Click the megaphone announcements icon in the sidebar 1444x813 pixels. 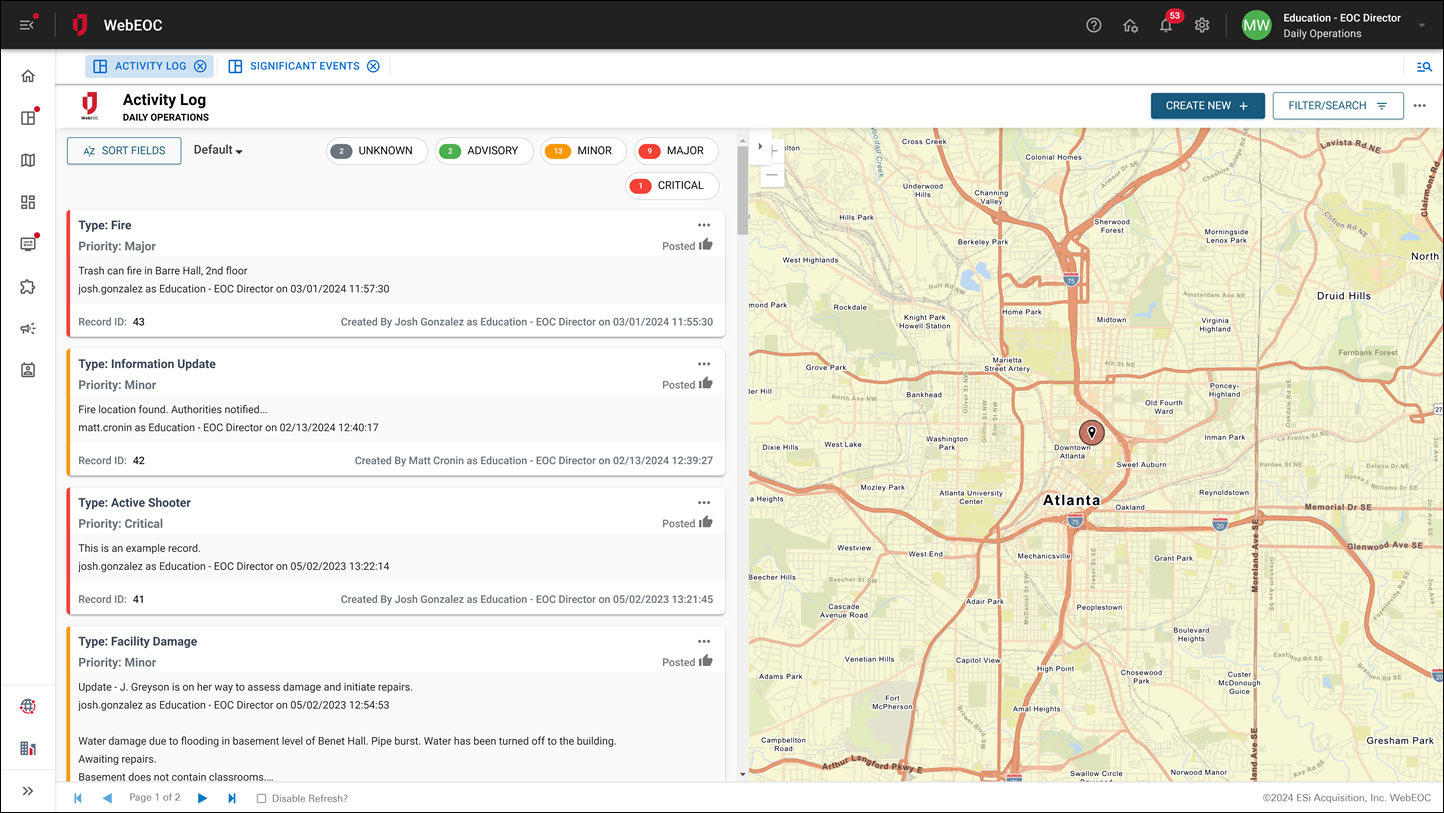(28, 328)
